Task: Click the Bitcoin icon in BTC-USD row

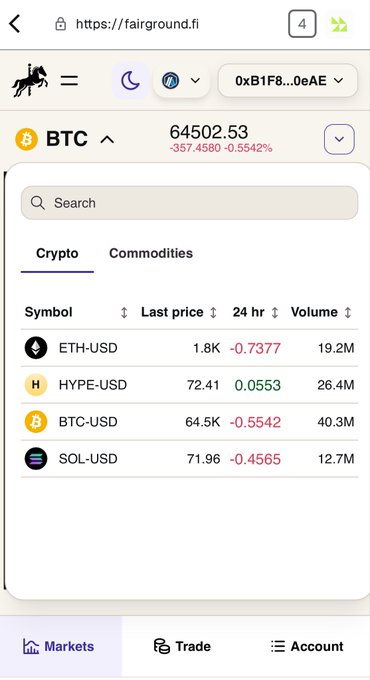Action: coord(36,422)
